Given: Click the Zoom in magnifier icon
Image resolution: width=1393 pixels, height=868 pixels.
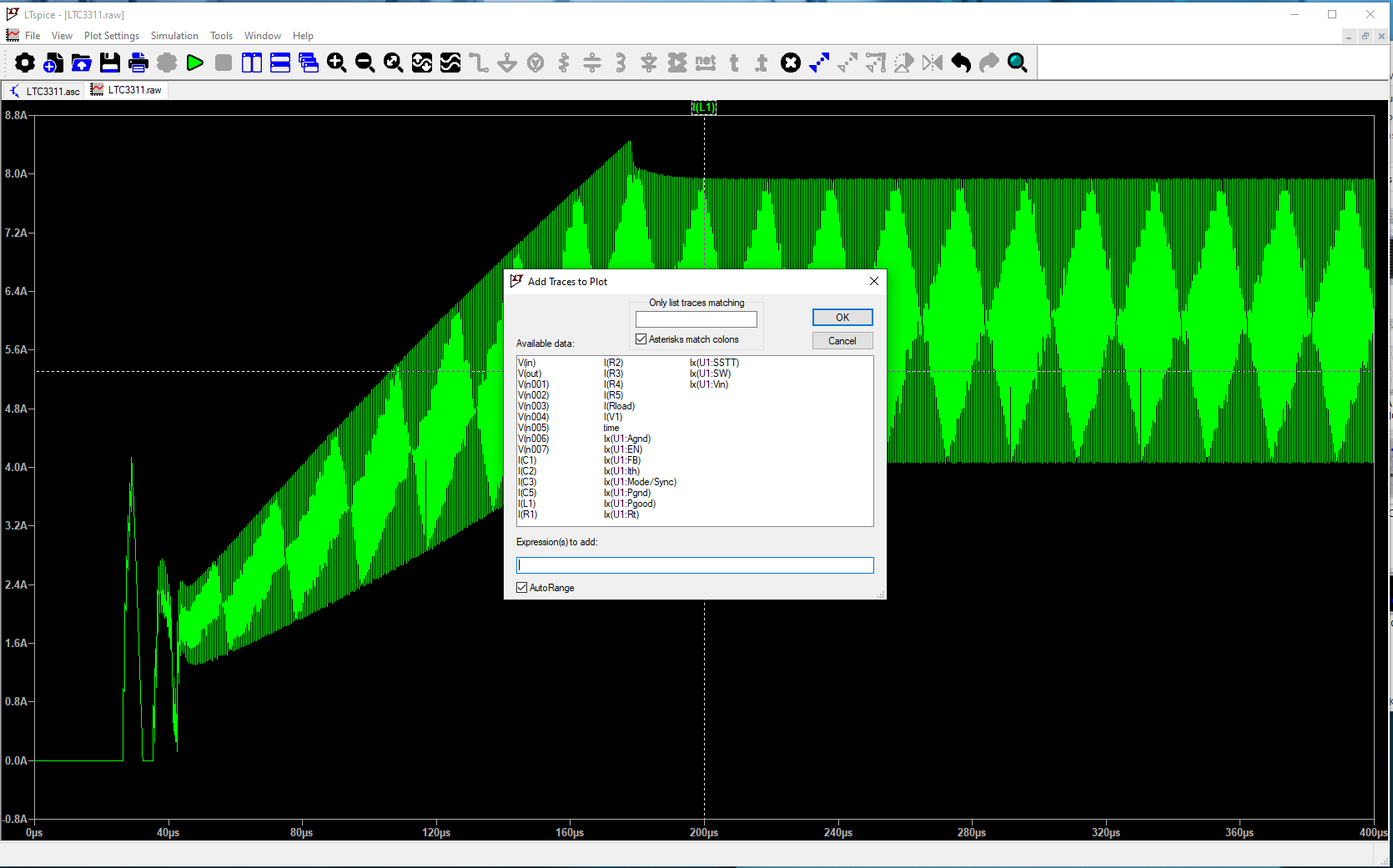Looking at the screenshot, I should pyautogui.click(x=337, y=63).
